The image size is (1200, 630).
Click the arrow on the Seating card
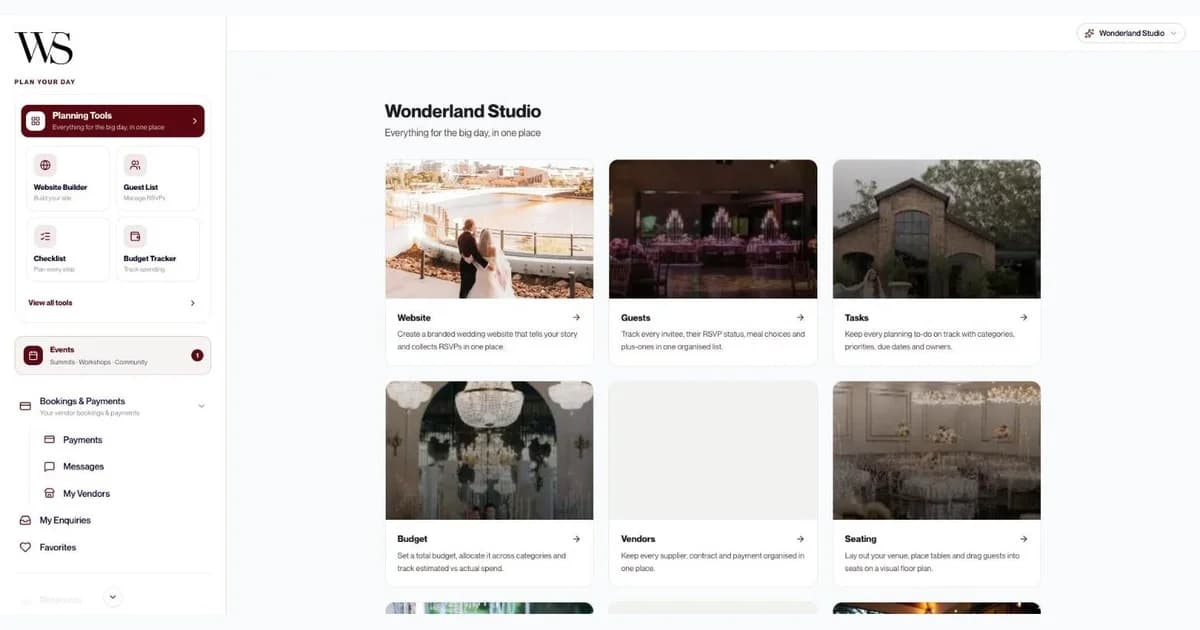(x=1024, y=538)
